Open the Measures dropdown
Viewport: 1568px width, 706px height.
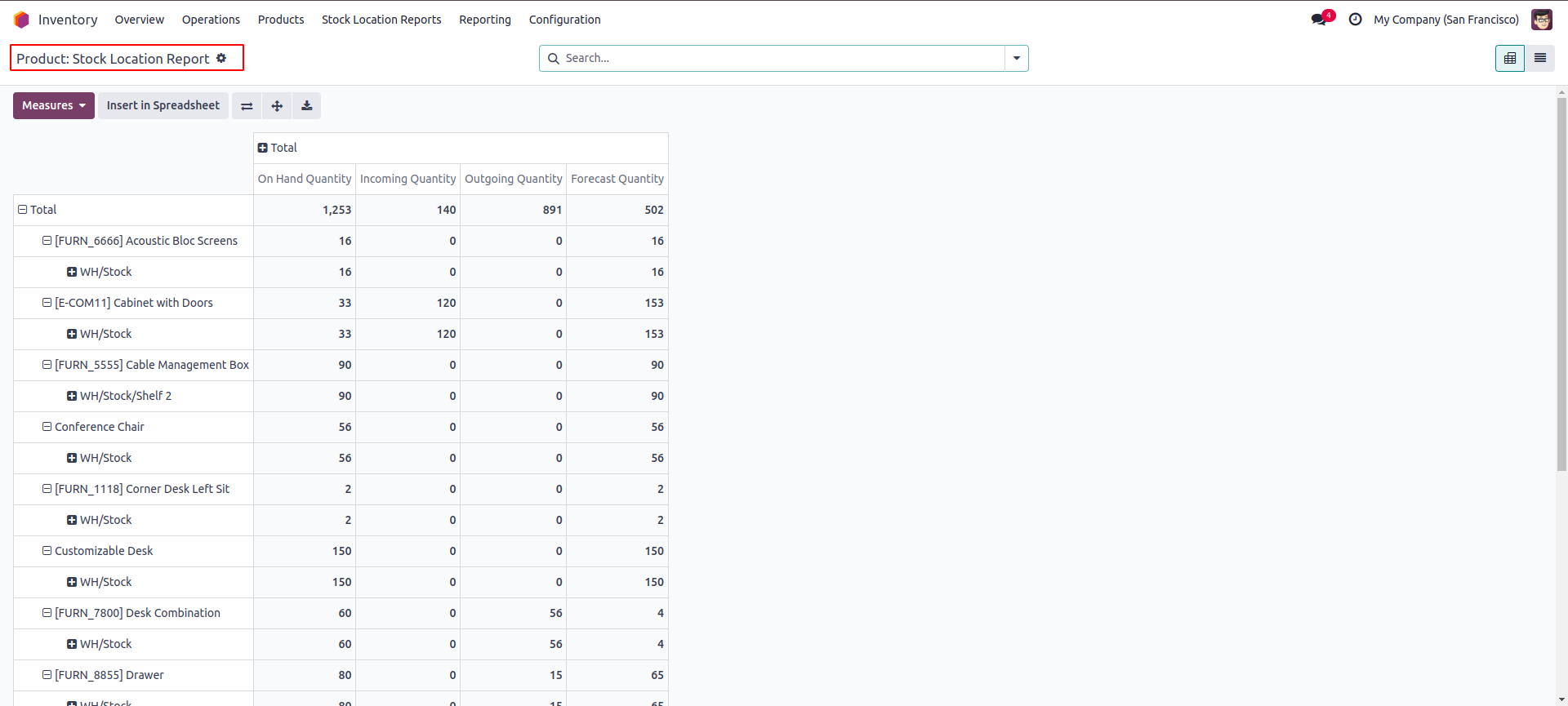(x=54, y=106)
